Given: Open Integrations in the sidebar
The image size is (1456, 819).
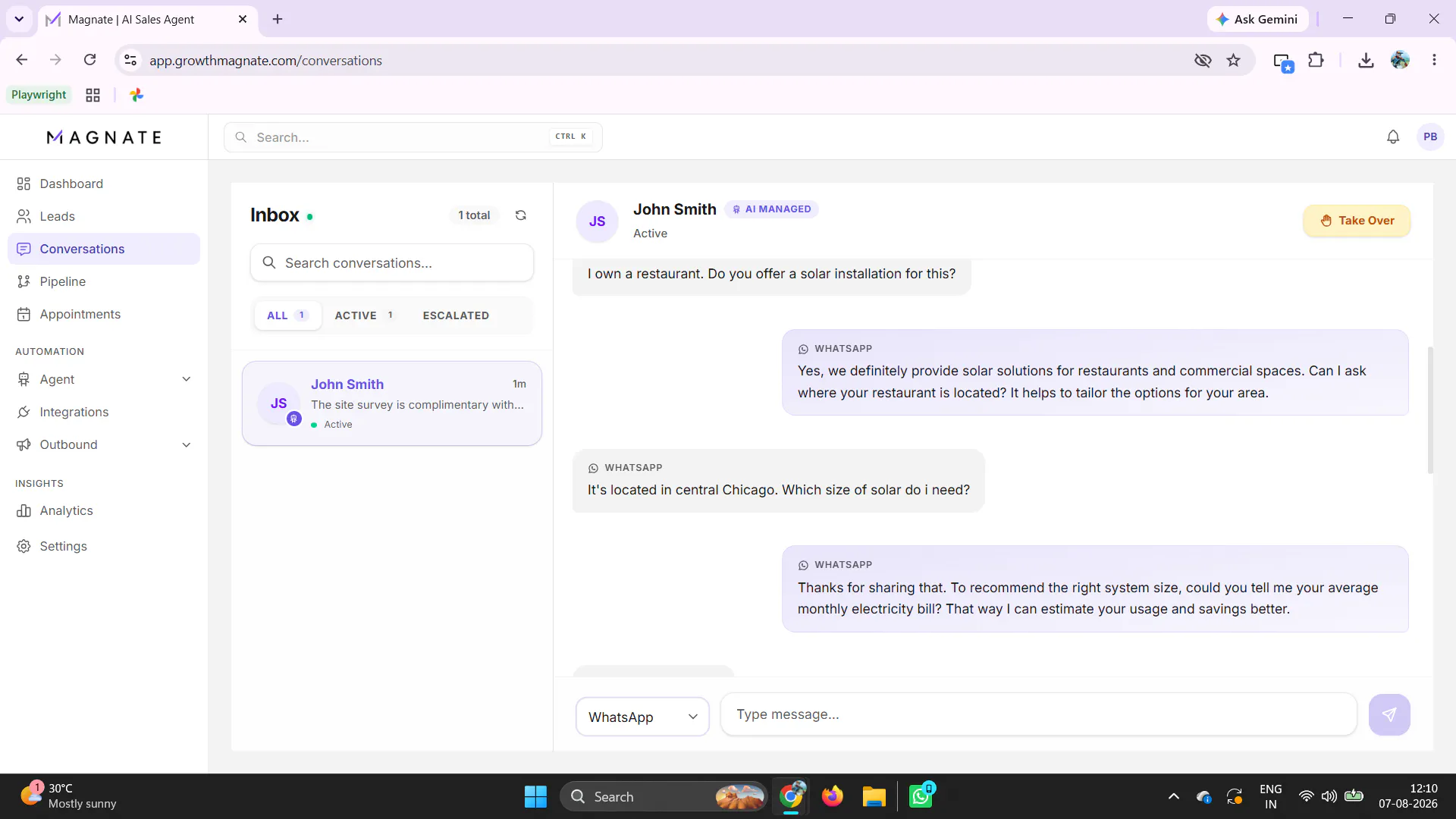Looking at the screenshot, I should 104,412.
